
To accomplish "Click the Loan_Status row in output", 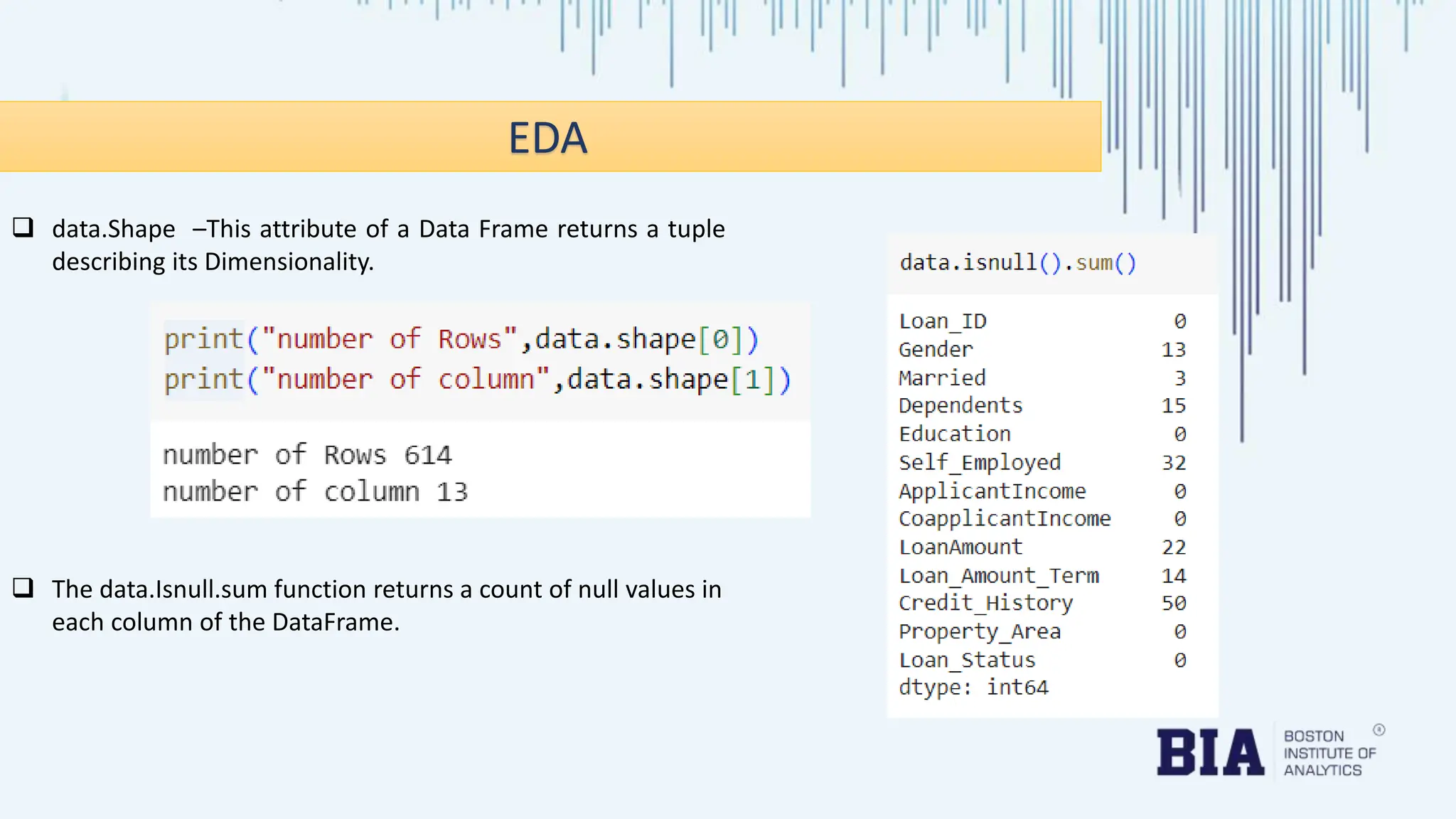I will (x=967, y=660).
